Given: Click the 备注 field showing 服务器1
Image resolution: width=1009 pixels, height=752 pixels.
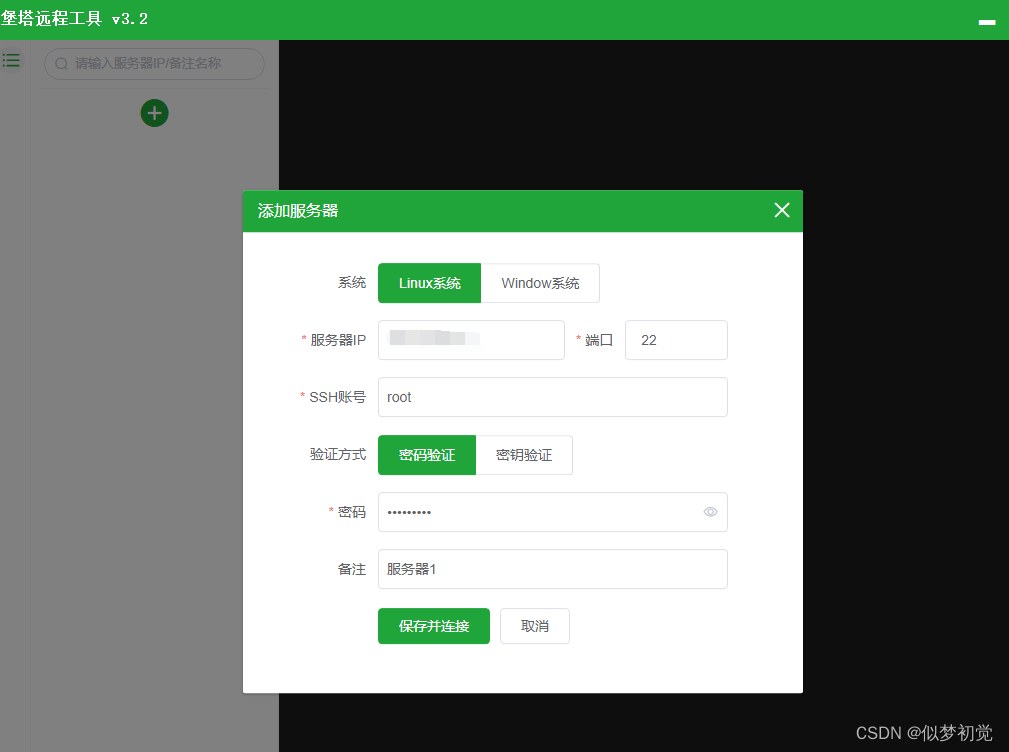Looking at the screenshot, I should click(553, 569).
